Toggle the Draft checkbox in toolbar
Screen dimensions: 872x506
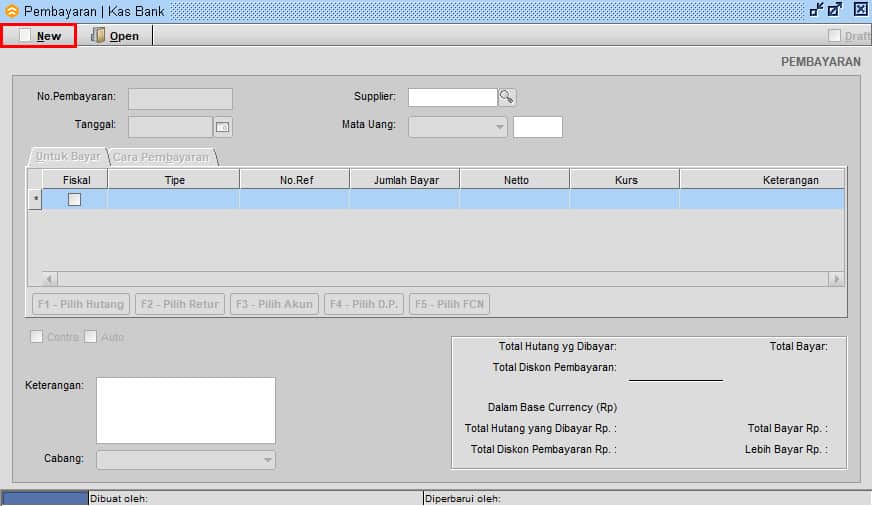point(835,36)
